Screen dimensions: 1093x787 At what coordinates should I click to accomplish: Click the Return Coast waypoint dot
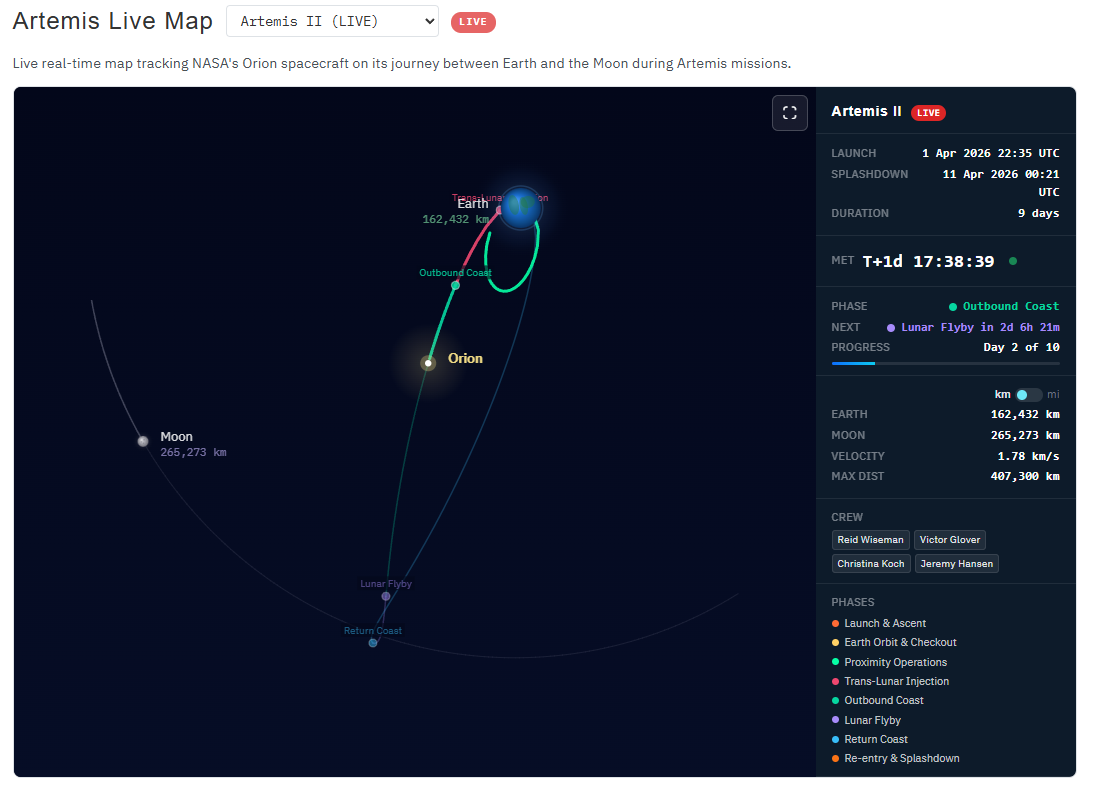pyautogui.click(x=373, y=642)
